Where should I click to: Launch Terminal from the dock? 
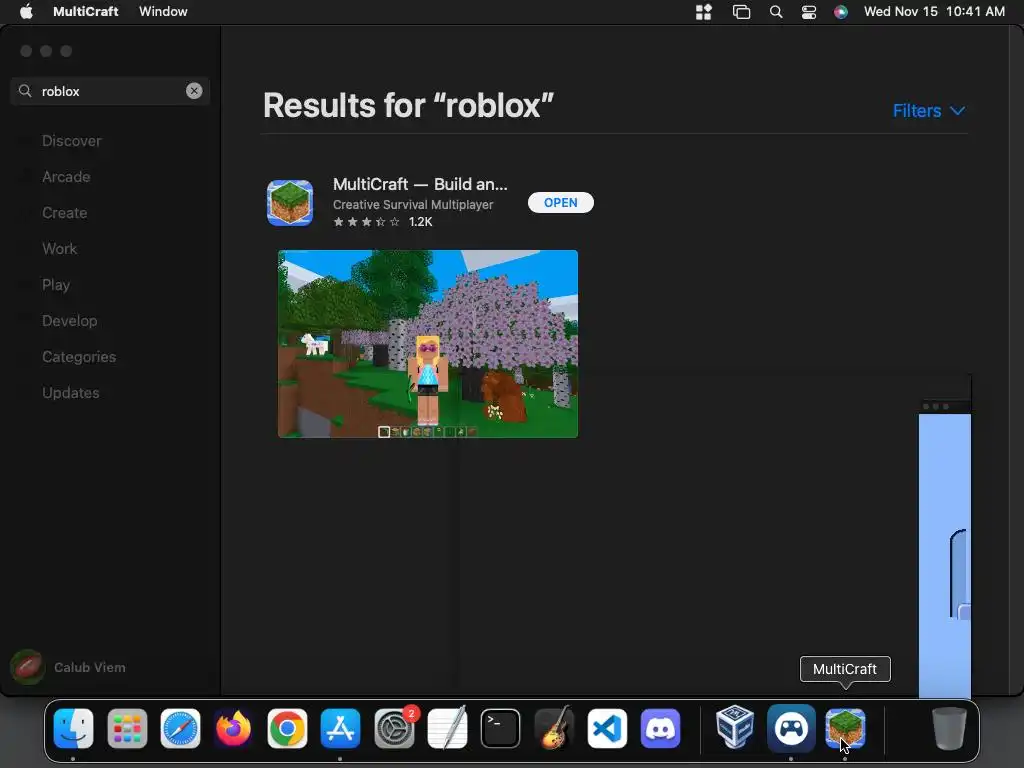pos(500,728)
